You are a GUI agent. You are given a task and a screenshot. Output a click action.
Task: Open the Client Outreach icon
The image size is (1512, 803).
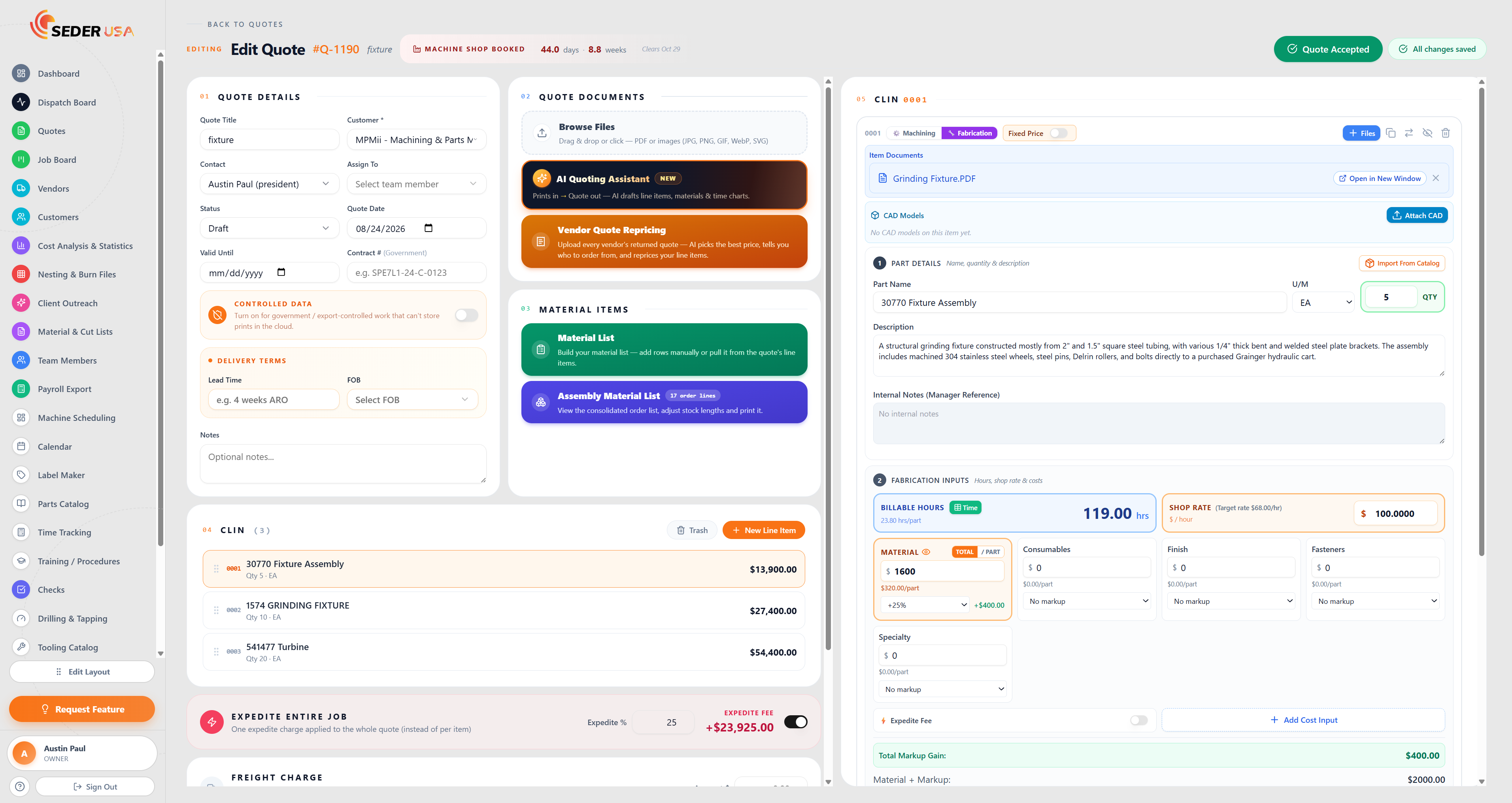coord(21,303)
